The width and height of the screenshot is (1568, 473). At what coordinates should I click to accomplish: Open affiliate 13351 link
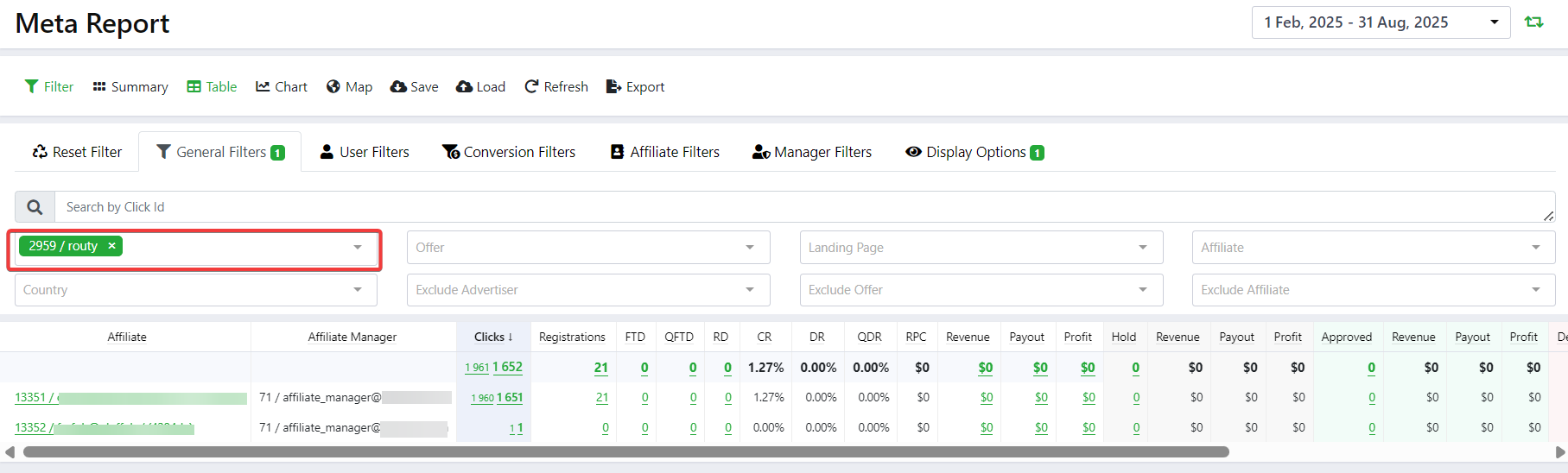tap(35, 398)
